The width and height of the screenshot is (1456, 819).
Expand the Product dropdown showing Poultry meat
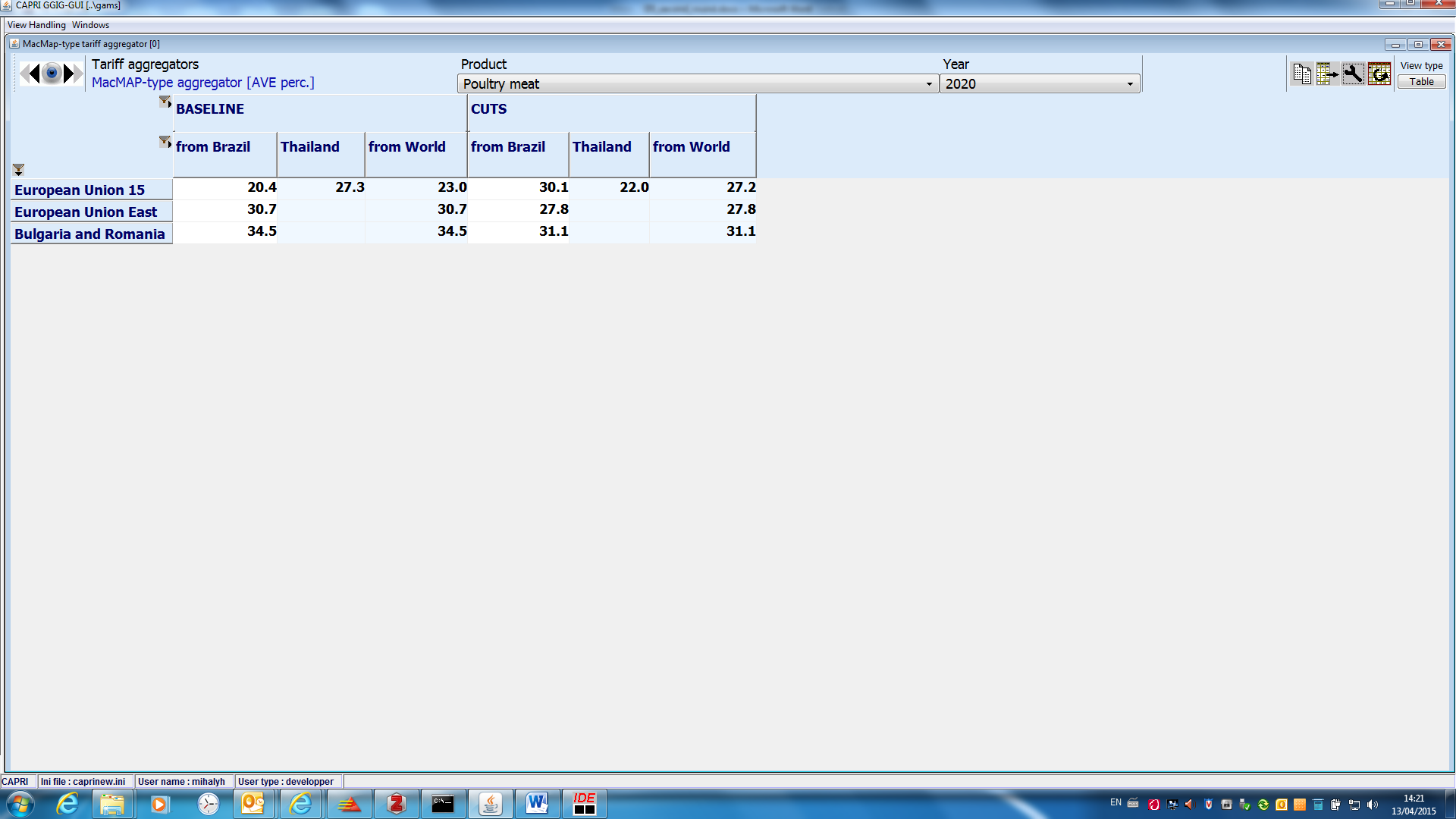(x=929, y=84)
